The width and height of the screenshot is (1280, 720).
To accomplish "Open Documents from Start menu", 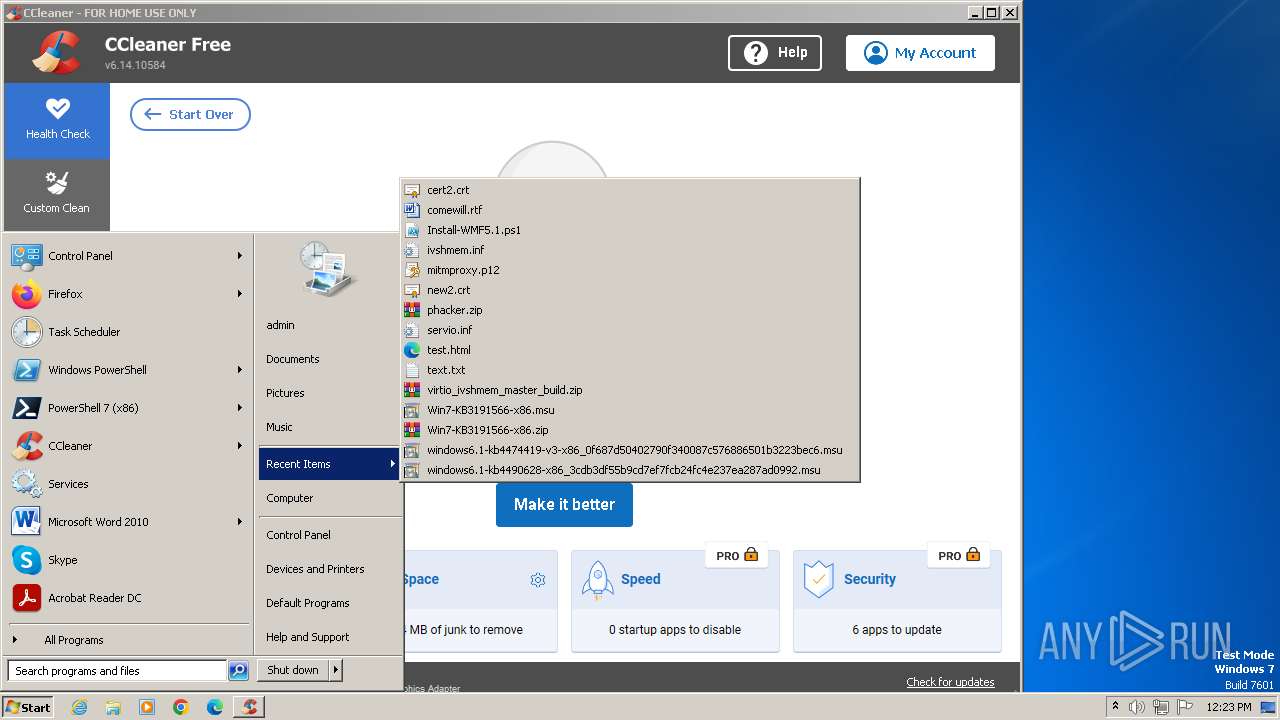I will click(x=330, y=359).
